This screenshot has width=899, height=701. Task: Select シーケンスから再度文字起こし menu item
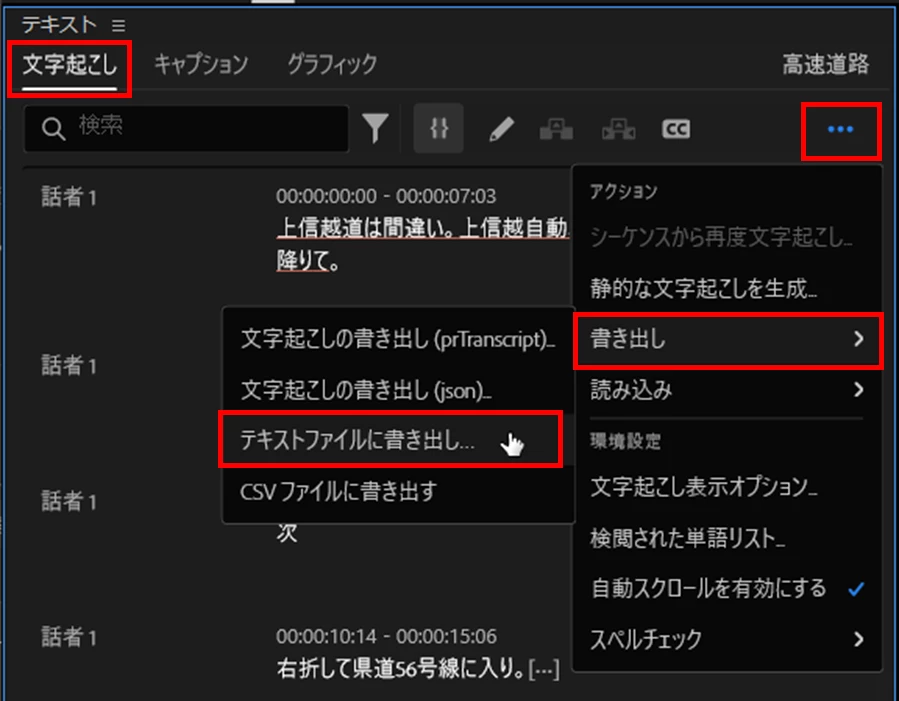[727, 237]
